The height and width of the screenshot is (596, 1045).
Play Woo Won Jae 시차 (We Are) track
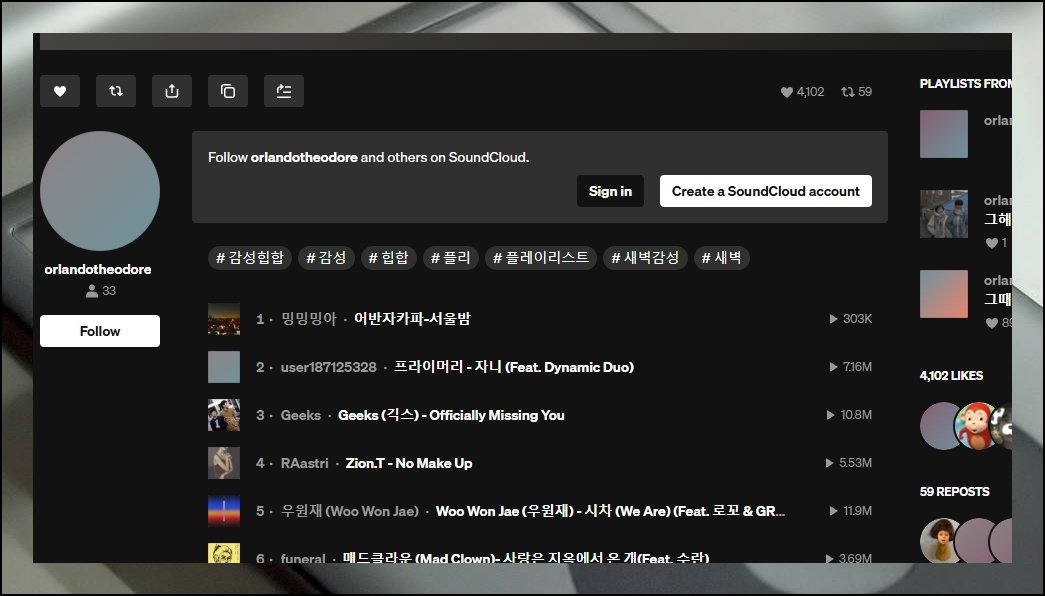pos(610,511)
